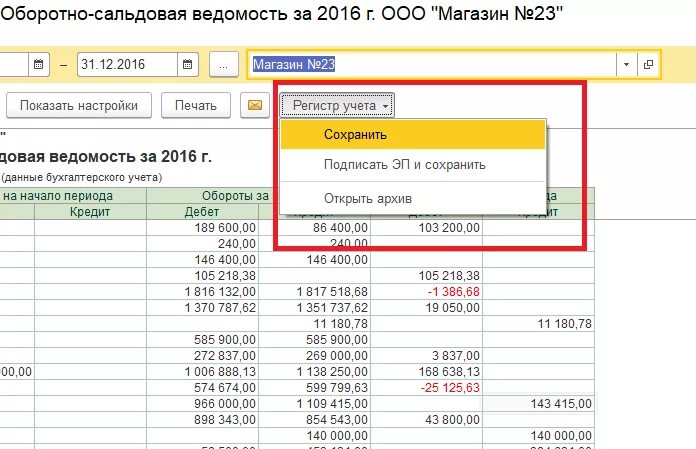Viewport: 696px width, 449px height.
Task: Click на начало периода header cell
Action: 73,196
